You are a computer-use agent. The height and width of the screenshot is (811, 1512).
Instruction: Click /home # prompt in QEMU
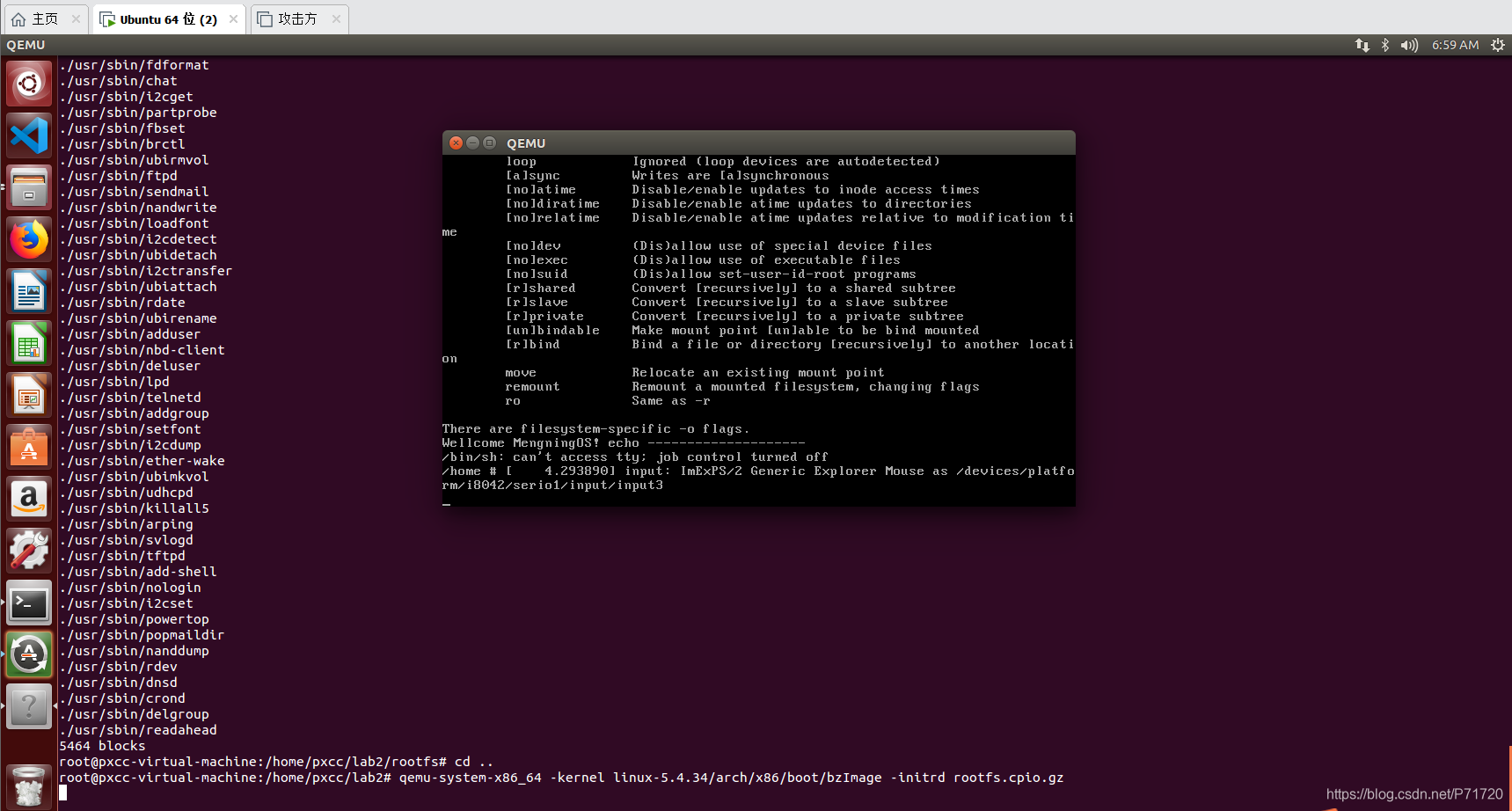[x=470, y=471]
